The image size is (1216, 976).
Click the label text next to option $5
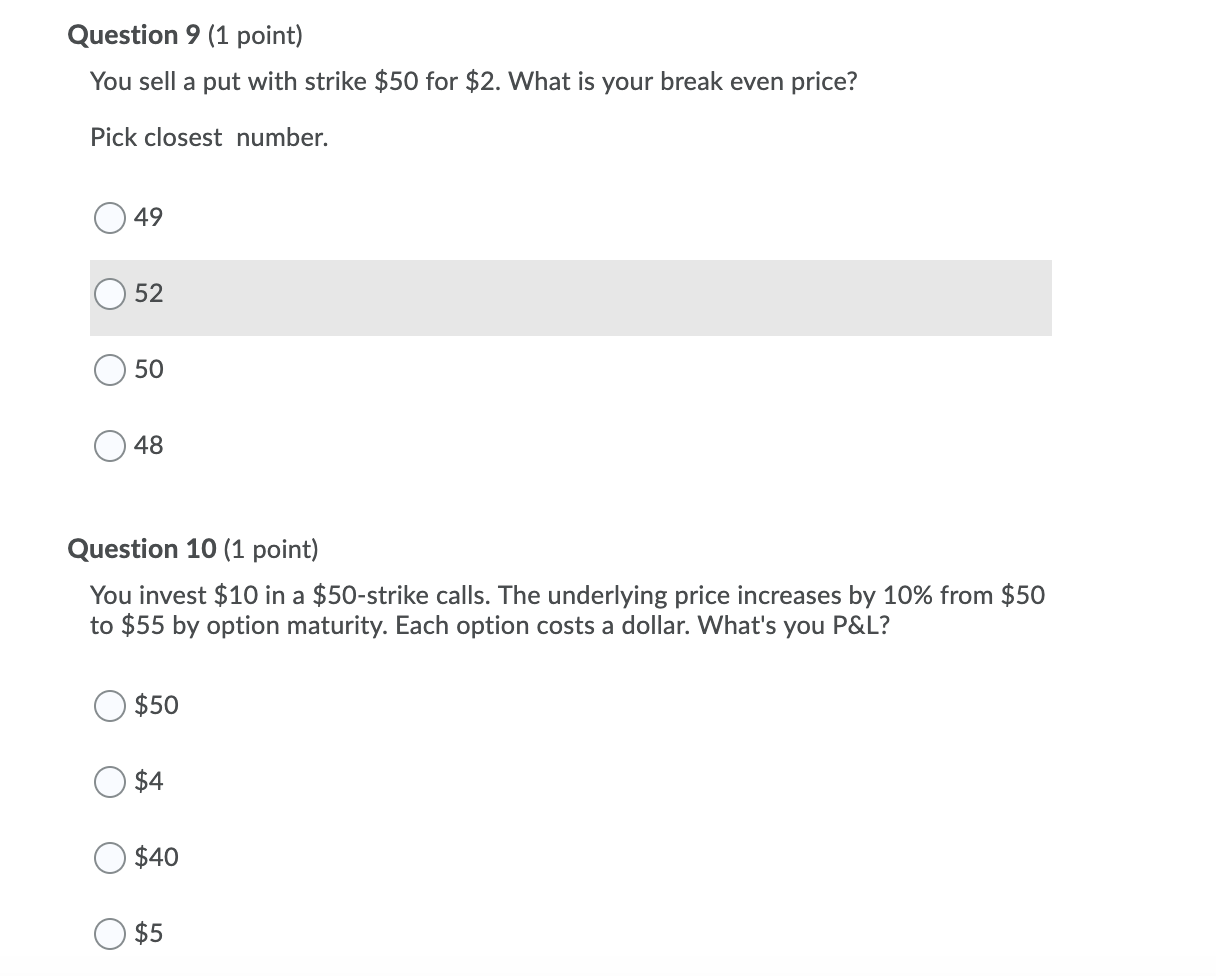tap(151, 934)
